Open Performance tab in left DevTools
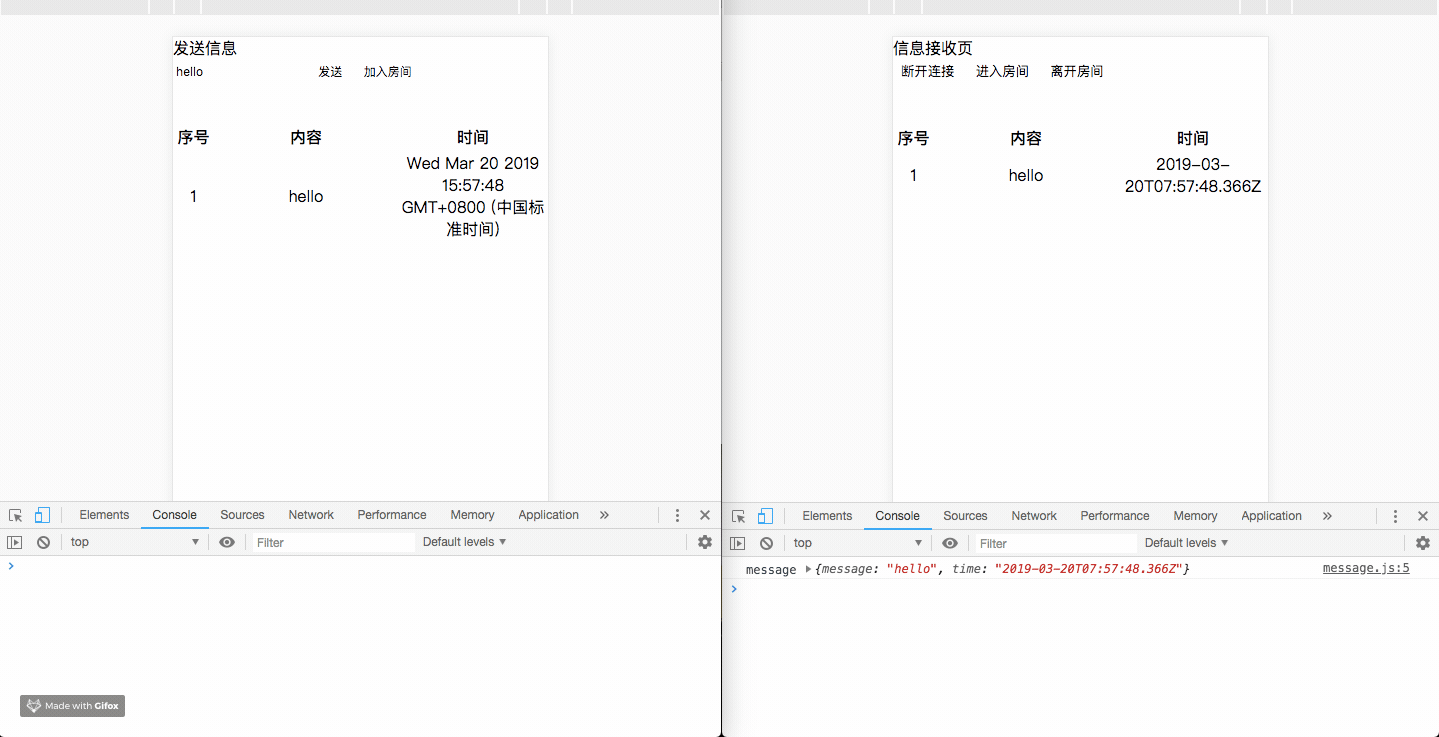Screen dimensions: 1439x737 [392, 515]
